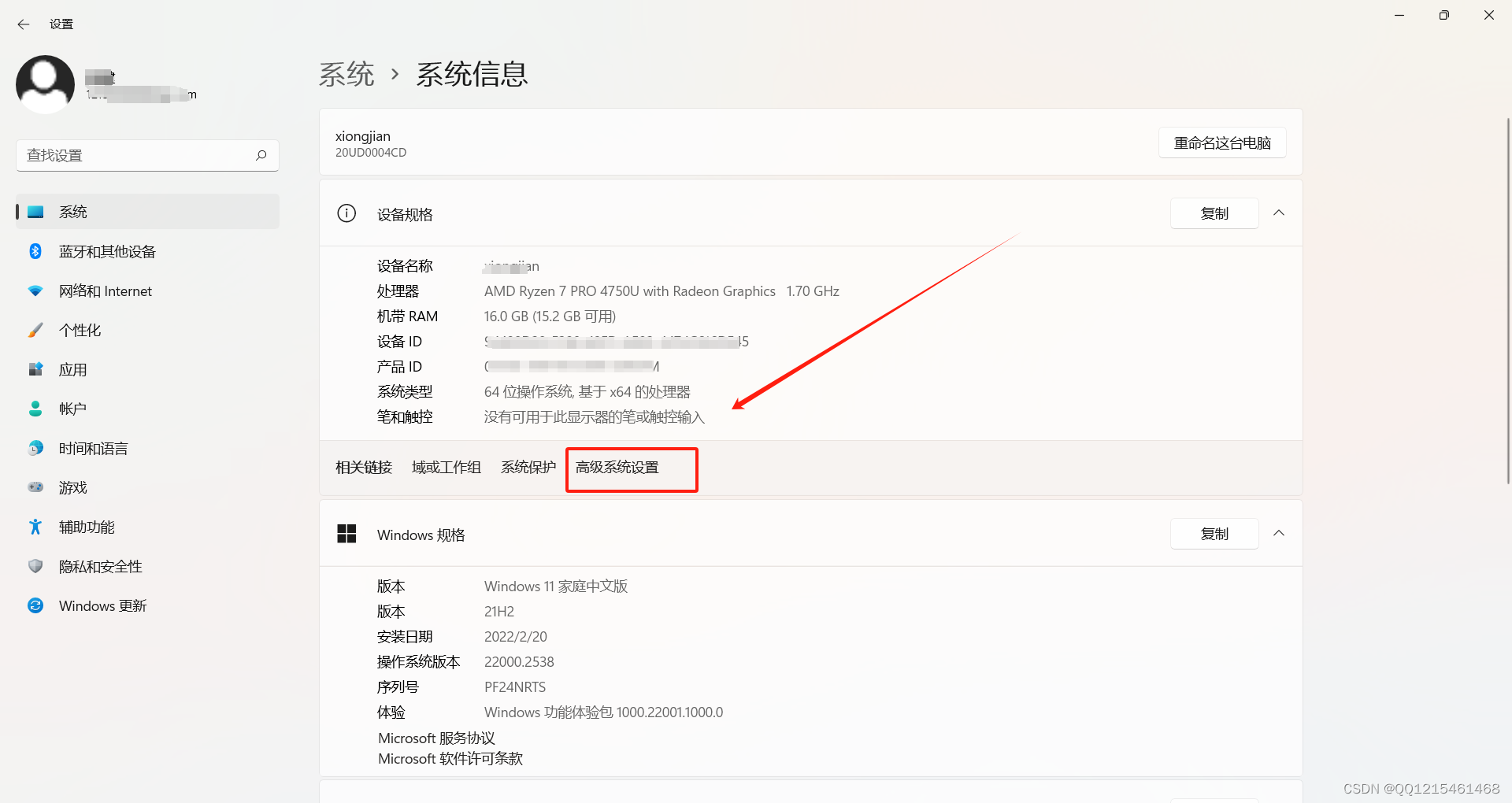This screenshot has height=803, width=1512.
Task: Open the user account avatar
Action: coord(45,84)
